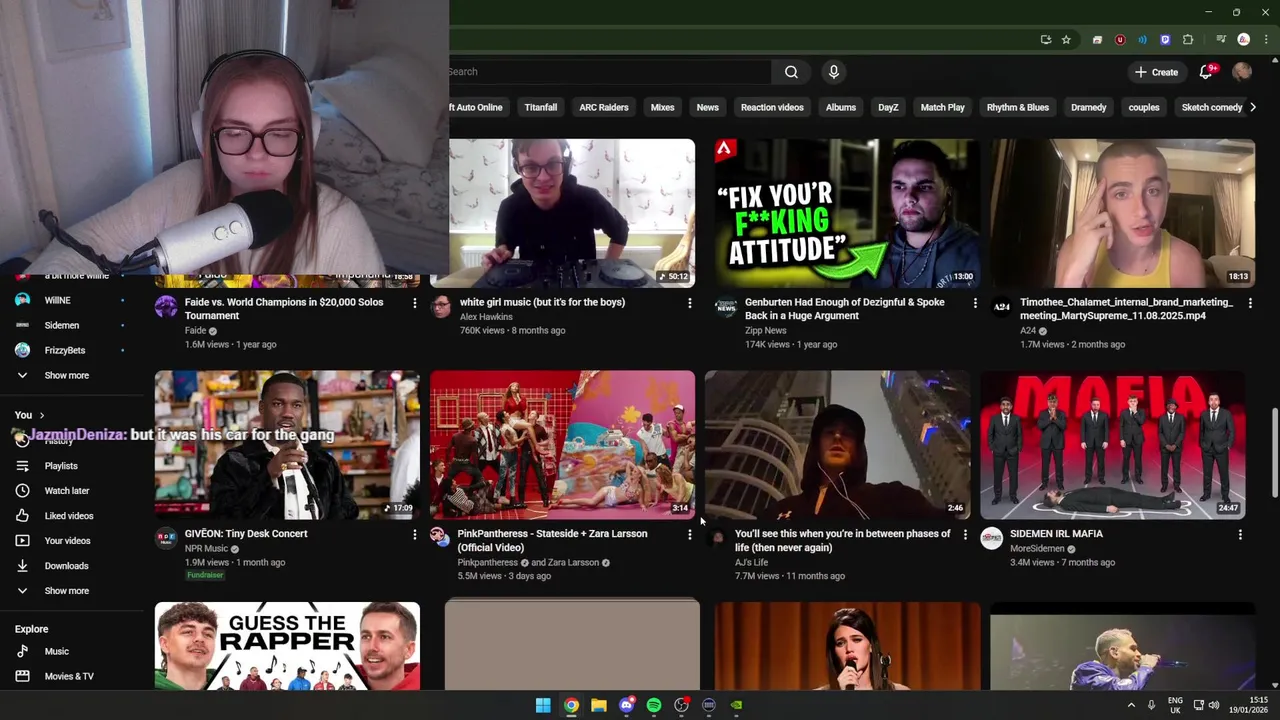This screenshot has width=1280, height=720.
Task: Open Liked videos in the sidebar
Action: tap(70, 516)
